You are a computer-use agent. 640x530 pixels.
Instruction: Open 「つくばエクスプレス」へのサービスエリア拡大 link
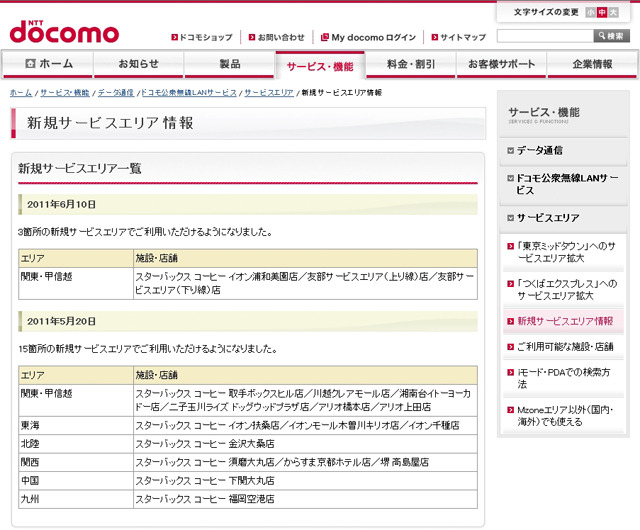coord(567,289)
